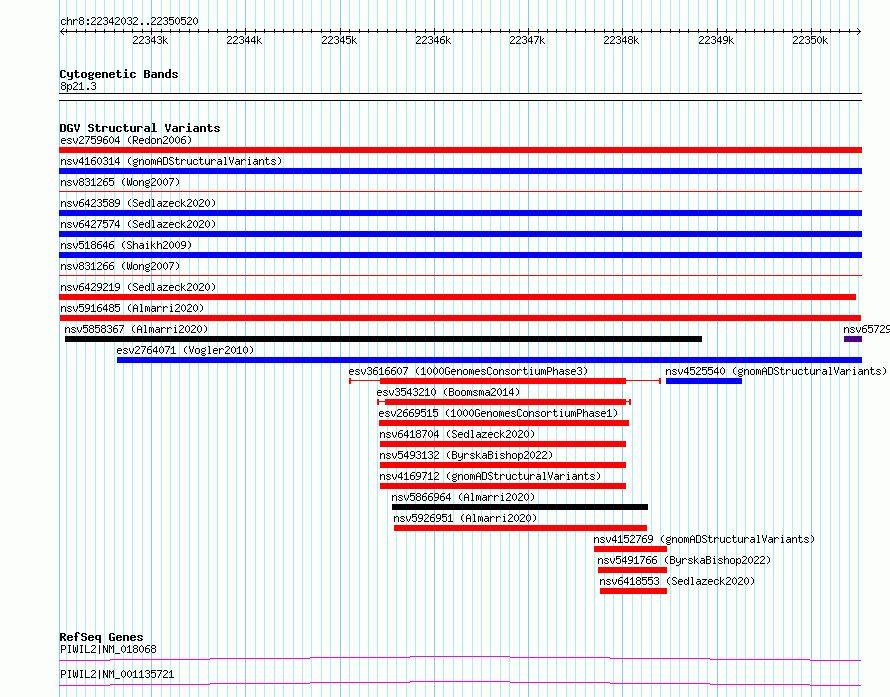Click esv2669515 (1000GenomesConsortiumPhase1) label

coord(498,413)
